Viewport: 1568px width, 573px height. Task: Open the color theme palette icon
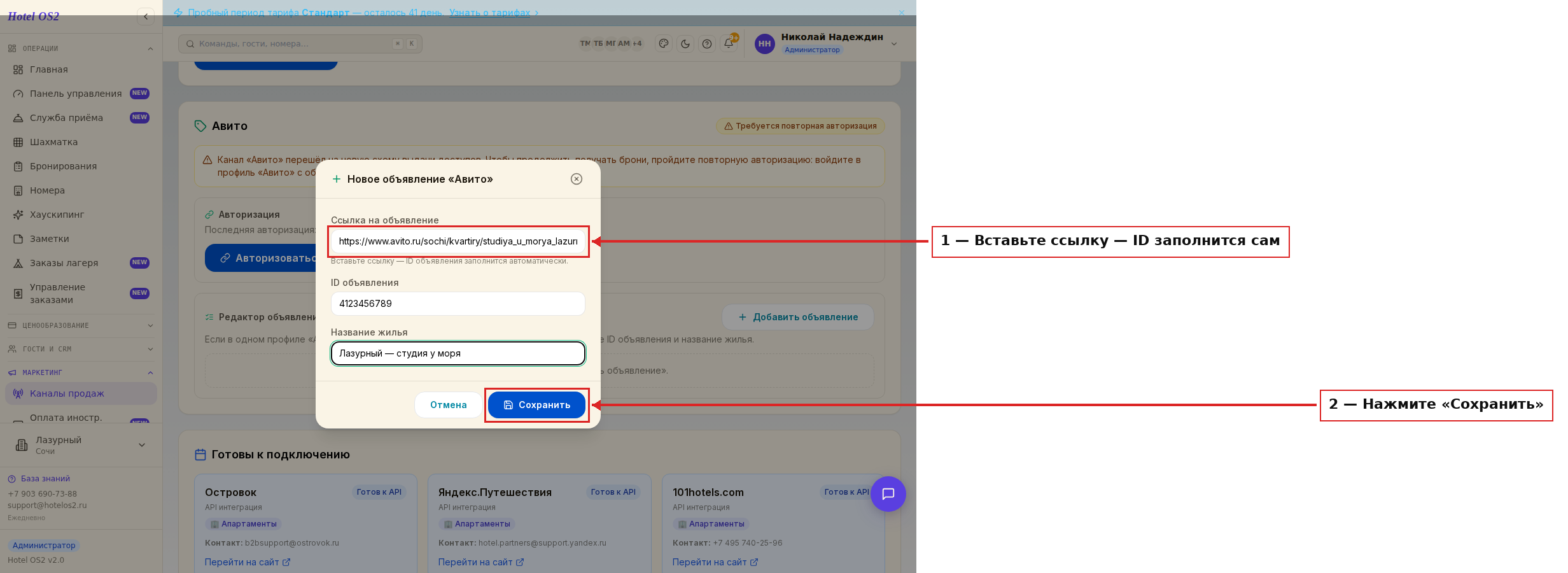click(x=664, y=43)
